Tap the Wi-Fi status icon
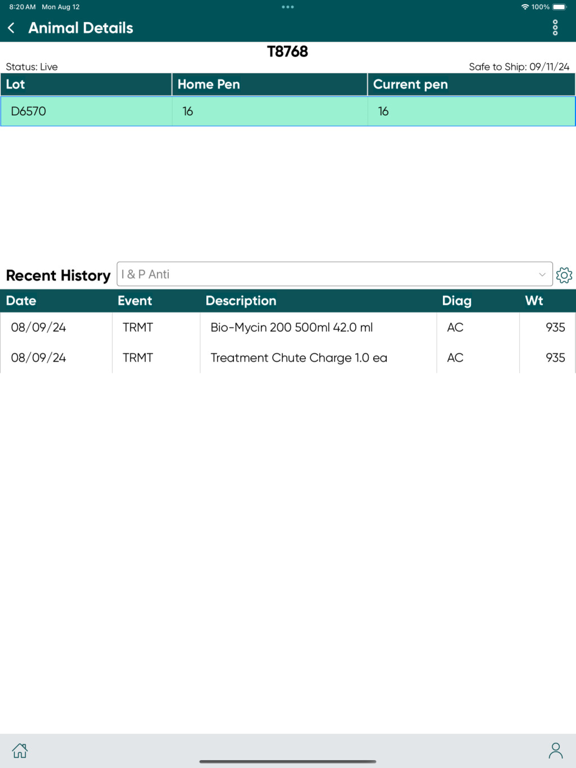The width and height of the screenshot is (576, 768). [x=525, y=7]
